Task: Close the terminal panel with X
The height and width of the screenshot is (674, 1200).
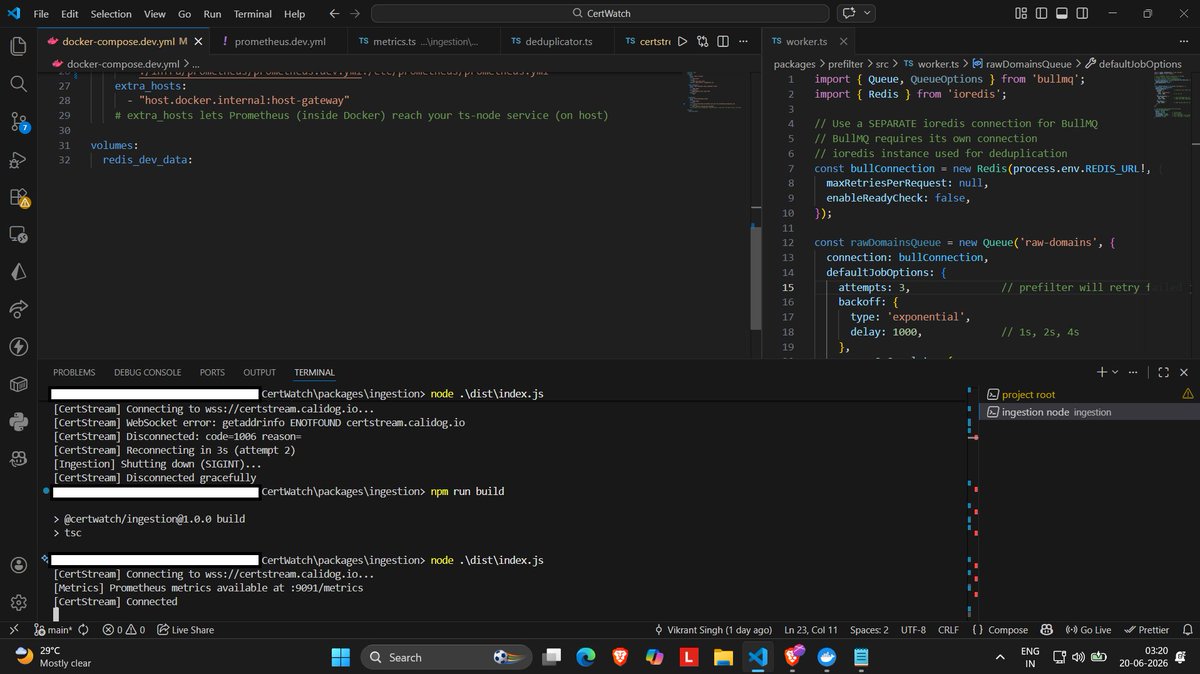Action: point(1185,372)
